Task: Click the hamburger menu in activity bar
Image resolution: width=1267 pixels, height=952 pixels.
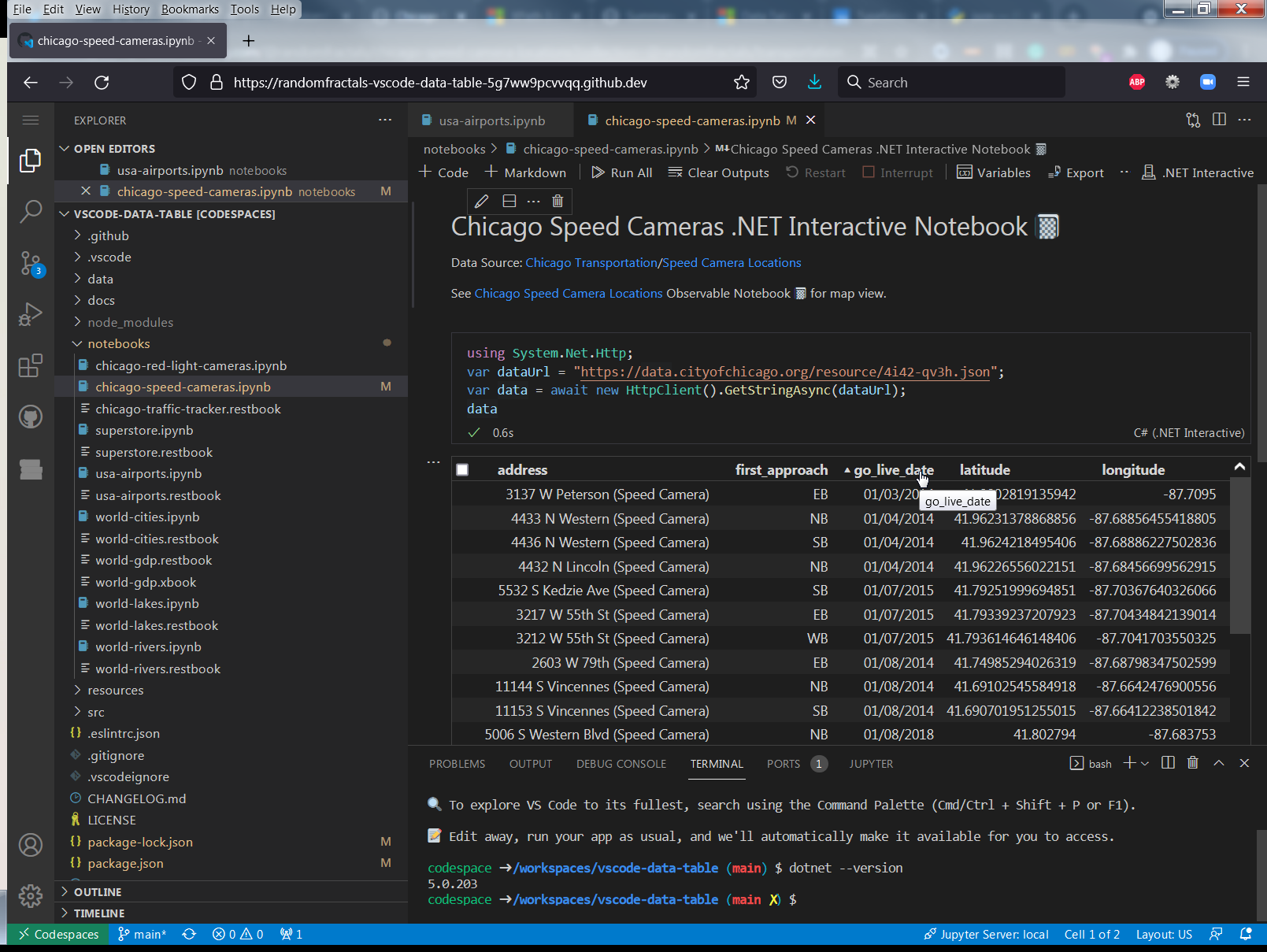Action: pos(31,120)
